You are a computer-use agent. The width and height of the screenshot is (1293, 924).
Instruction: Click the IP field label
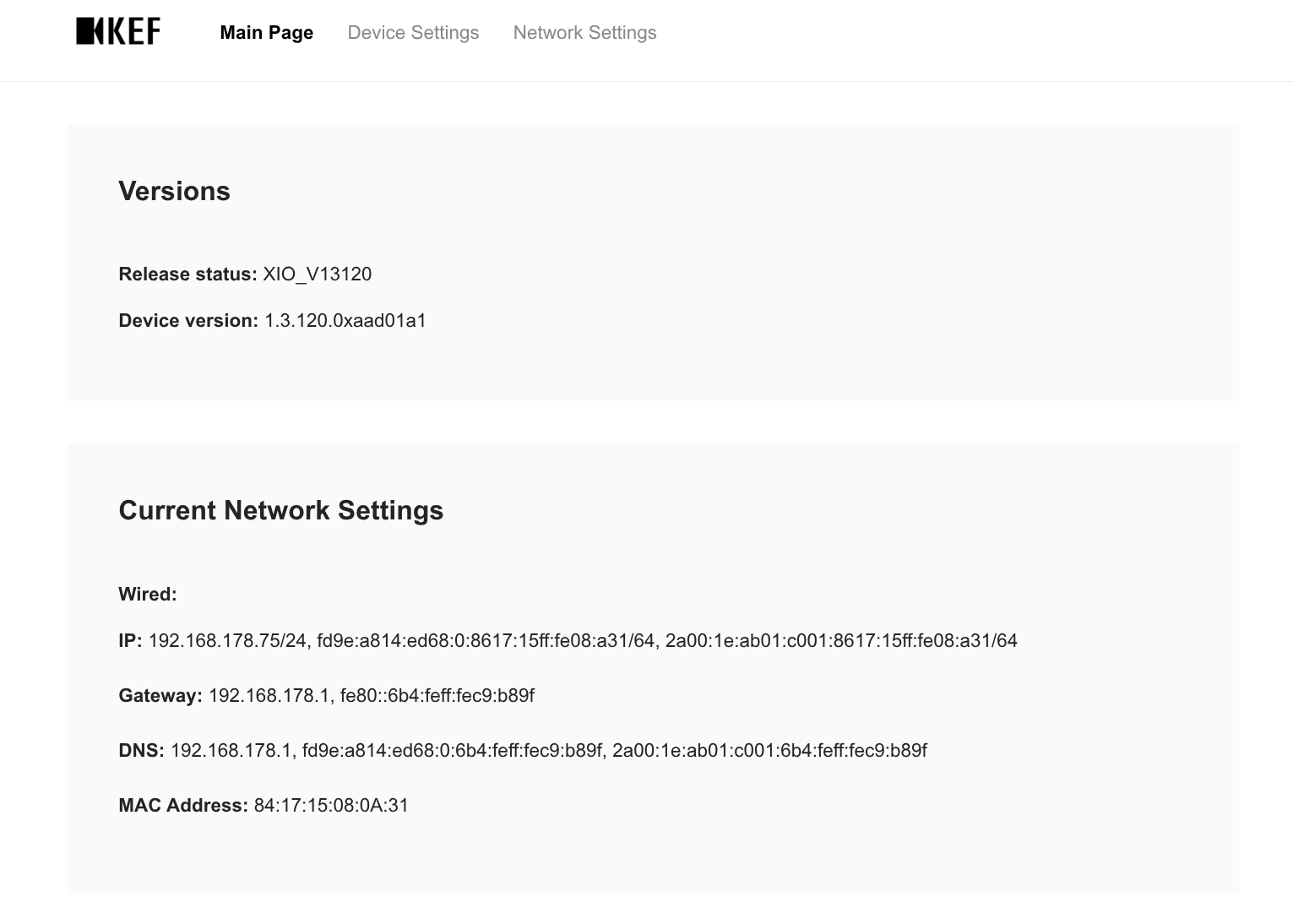pyautogui.click(x=130, y=641)
